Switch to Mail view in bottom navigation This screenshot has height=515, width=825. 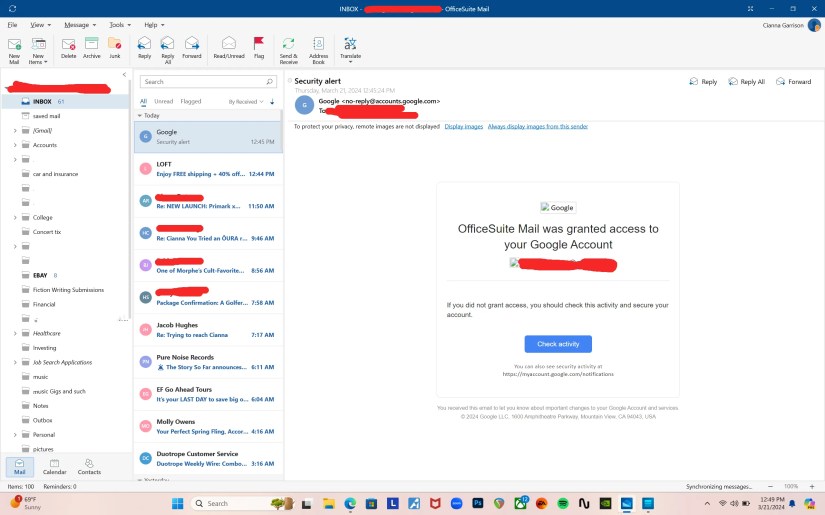point(19,466)
